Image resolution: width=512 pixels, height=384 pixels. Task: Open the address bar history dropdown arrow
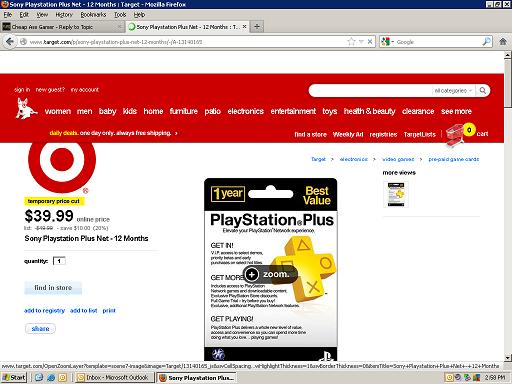coord(361,42)
